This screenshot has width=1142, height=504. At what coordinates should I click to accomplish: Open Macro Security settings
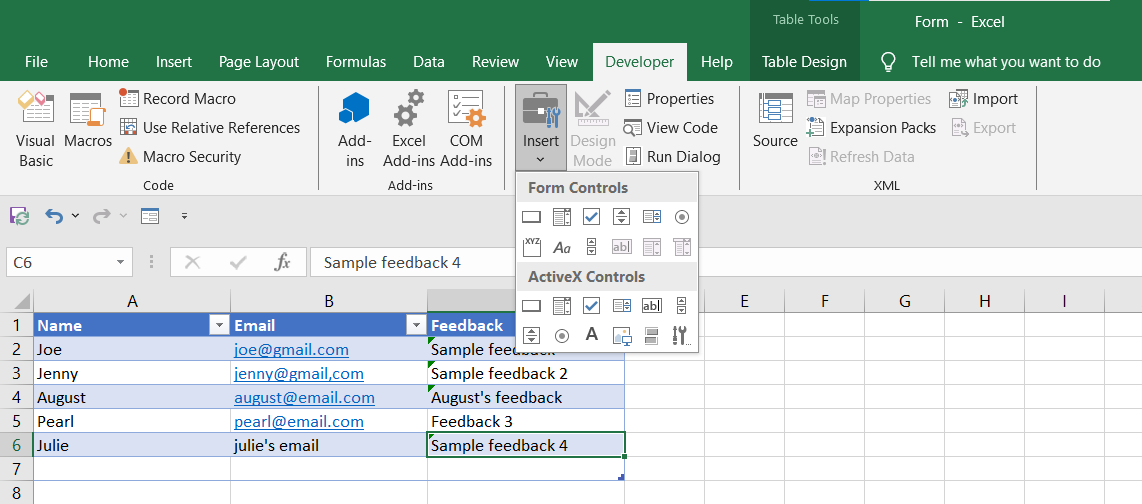[181, 157]
